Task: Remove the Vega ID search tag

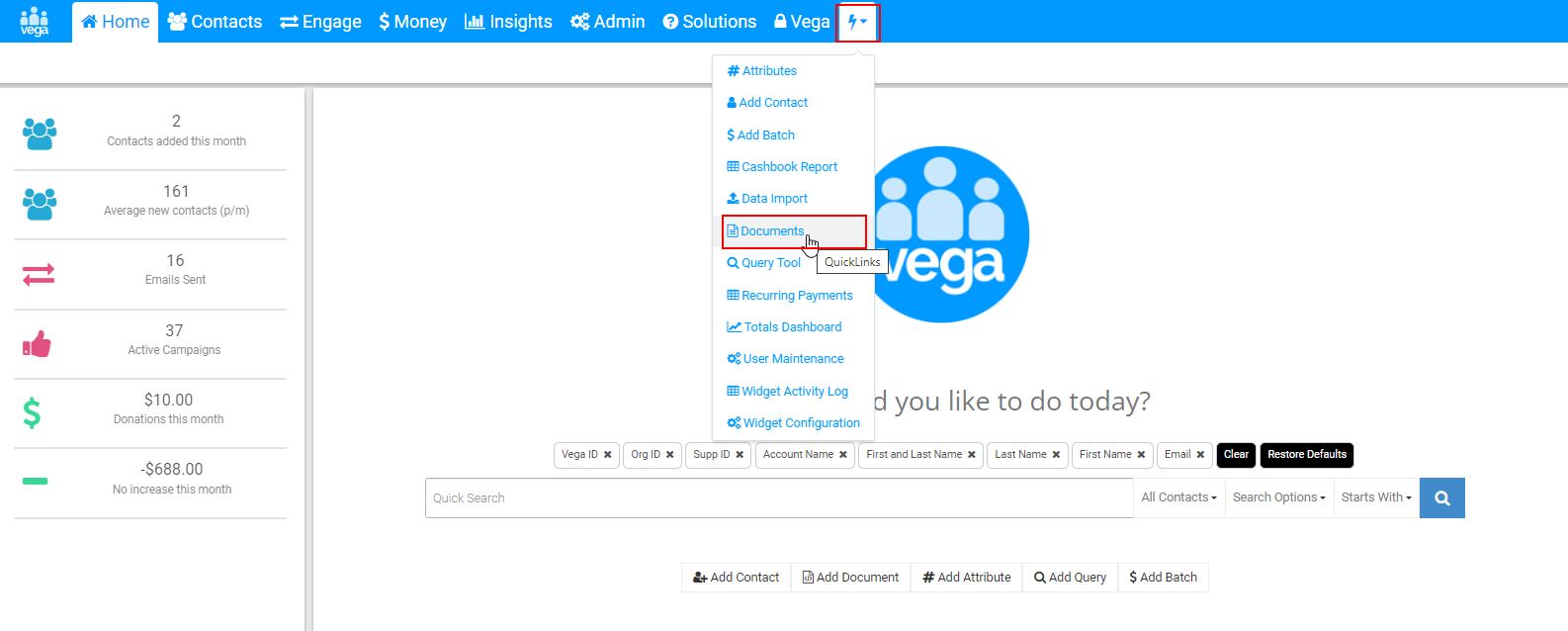Action: (608, 455)
